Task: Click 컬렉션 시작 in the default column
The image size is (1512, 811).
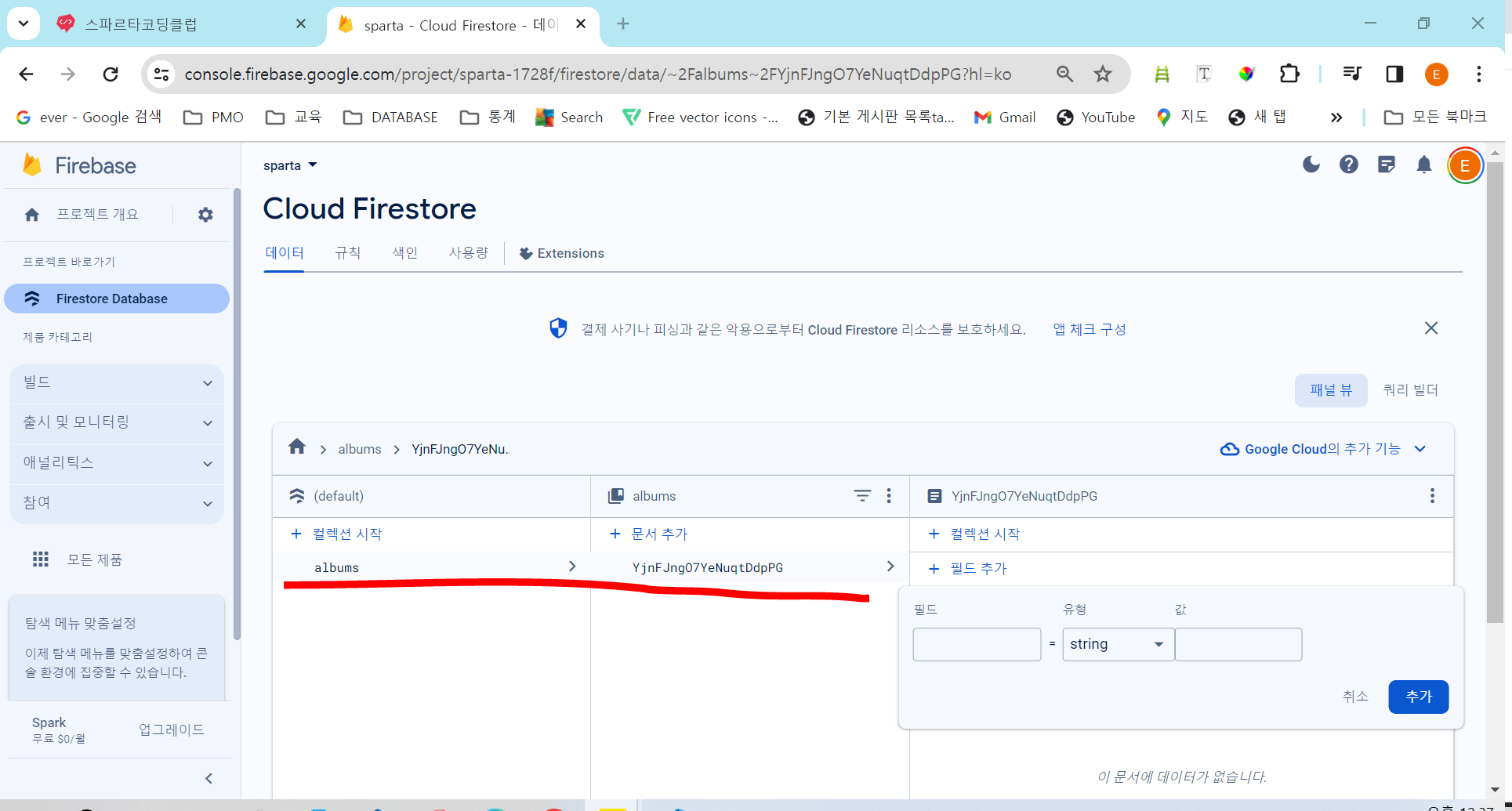Action: pos(335,534)
